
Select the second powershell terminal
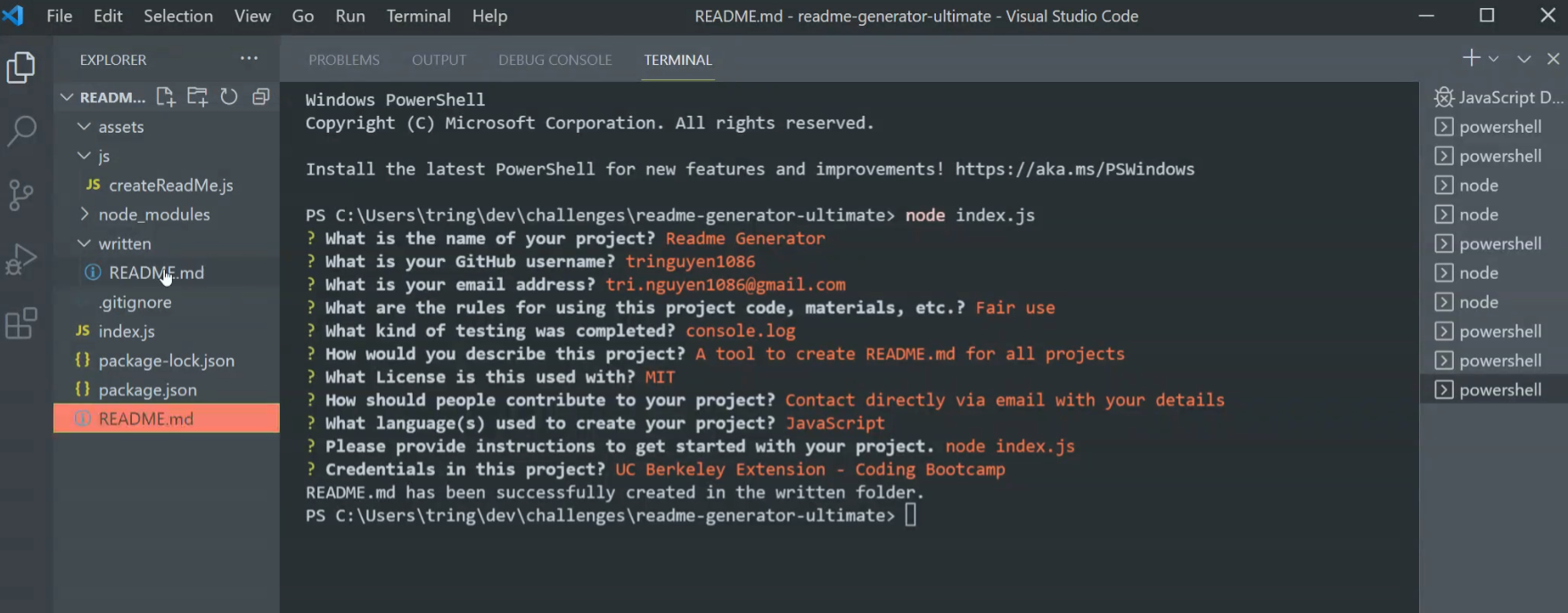1494,156
